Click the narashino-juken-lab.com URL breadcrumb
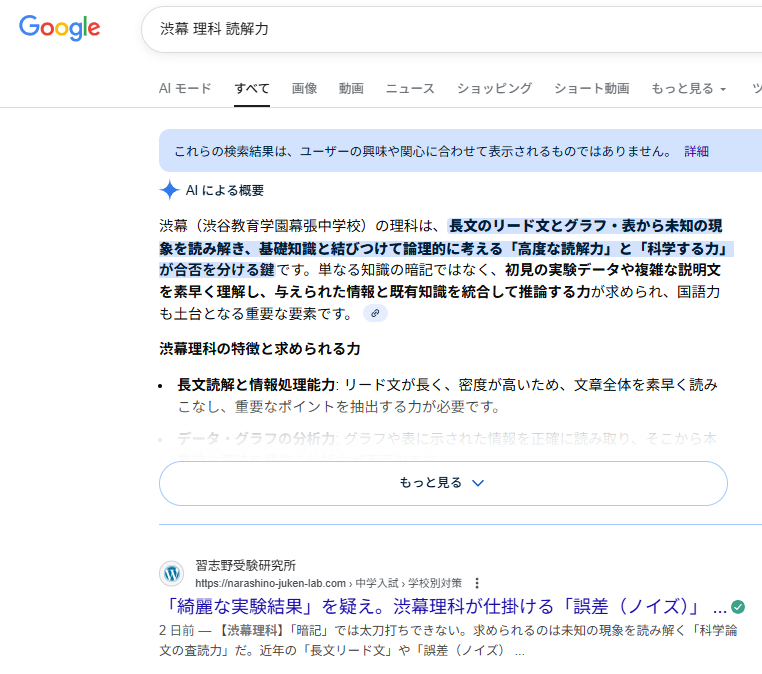Image resolution: width=762 pixels, height=674 pixels. tap(270, 583)
